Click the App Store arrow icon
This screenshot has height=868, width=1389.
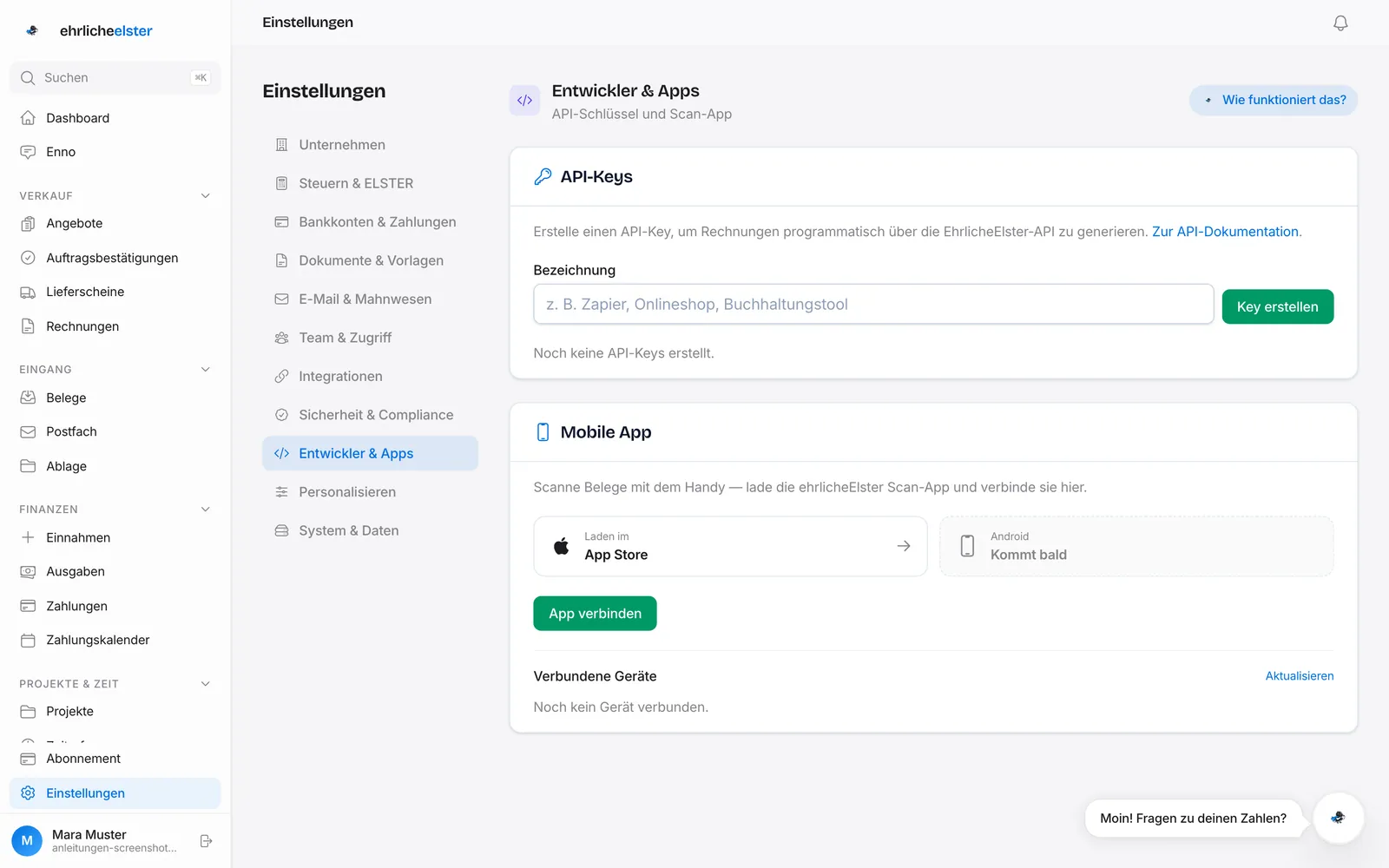tap(904, 546)
